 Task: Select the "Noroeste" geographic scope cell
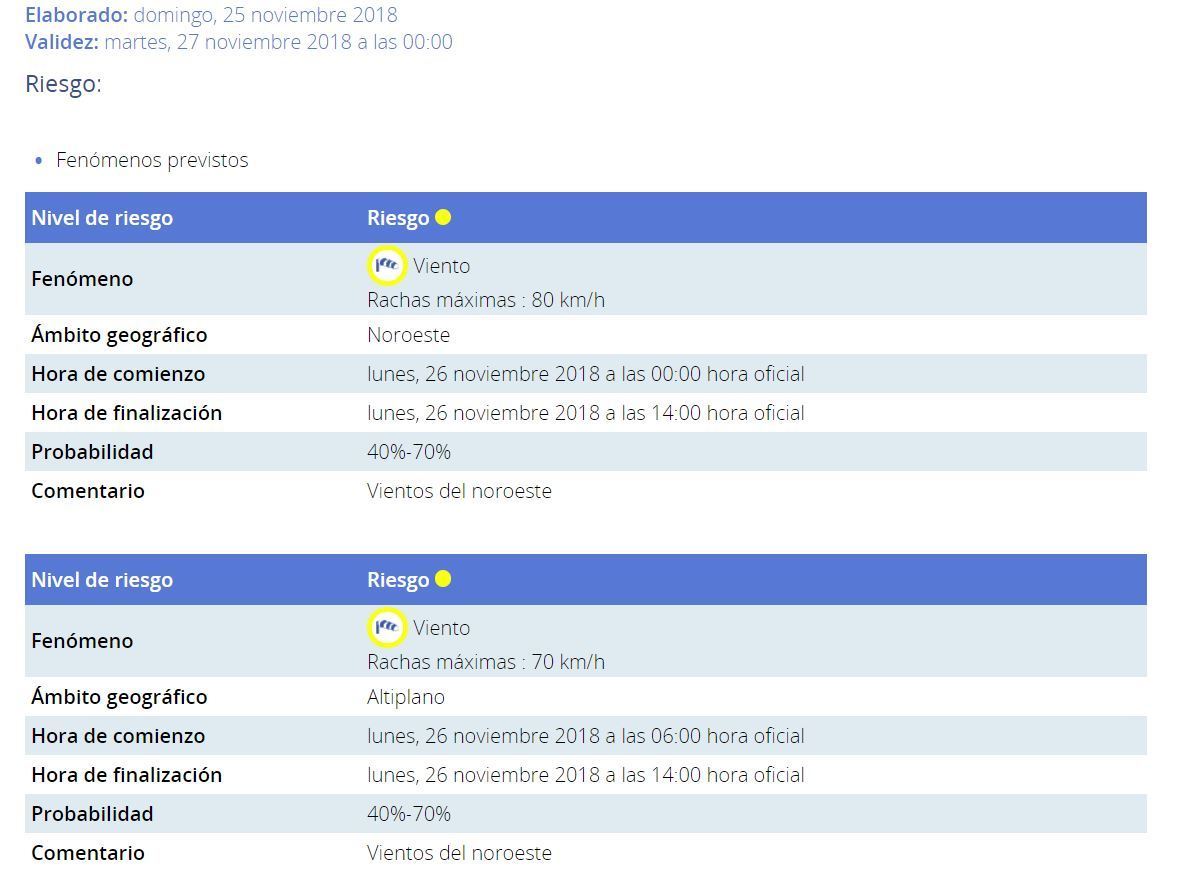[408, 335]
